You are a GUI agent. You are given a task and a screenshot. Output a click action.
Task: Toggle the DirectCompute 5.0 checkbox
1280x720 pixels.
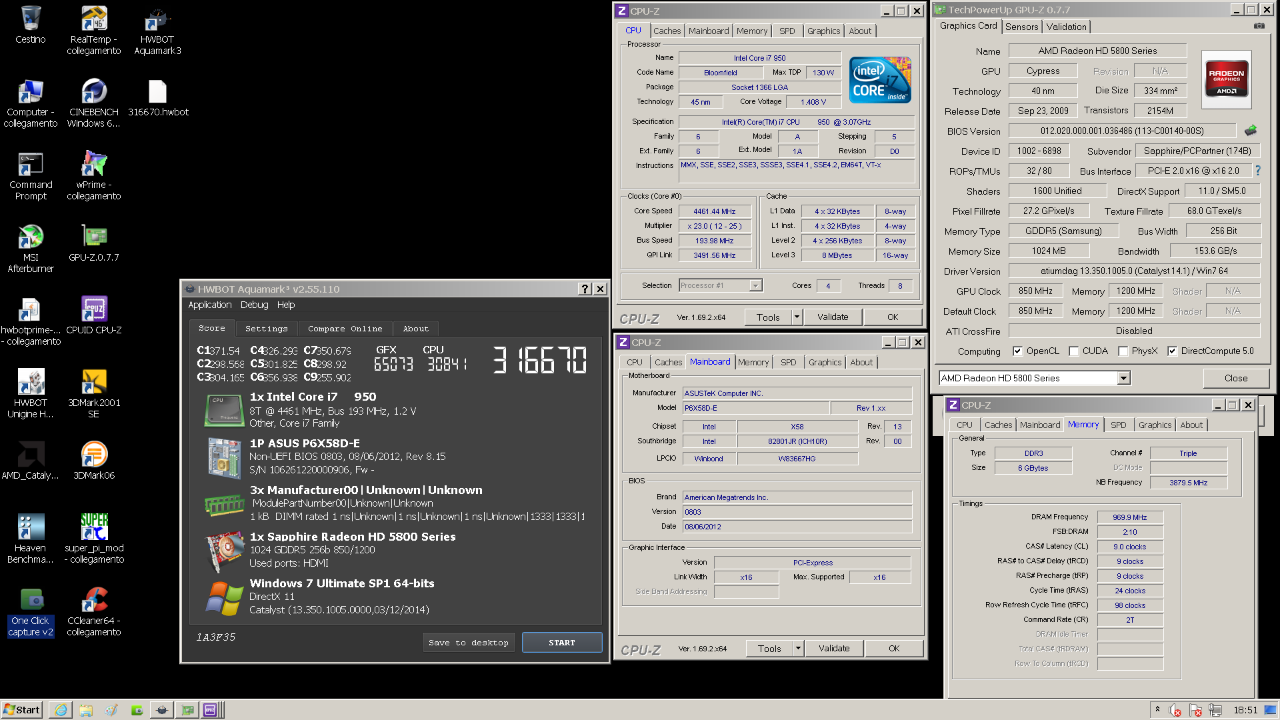[x=1172, y=351]
